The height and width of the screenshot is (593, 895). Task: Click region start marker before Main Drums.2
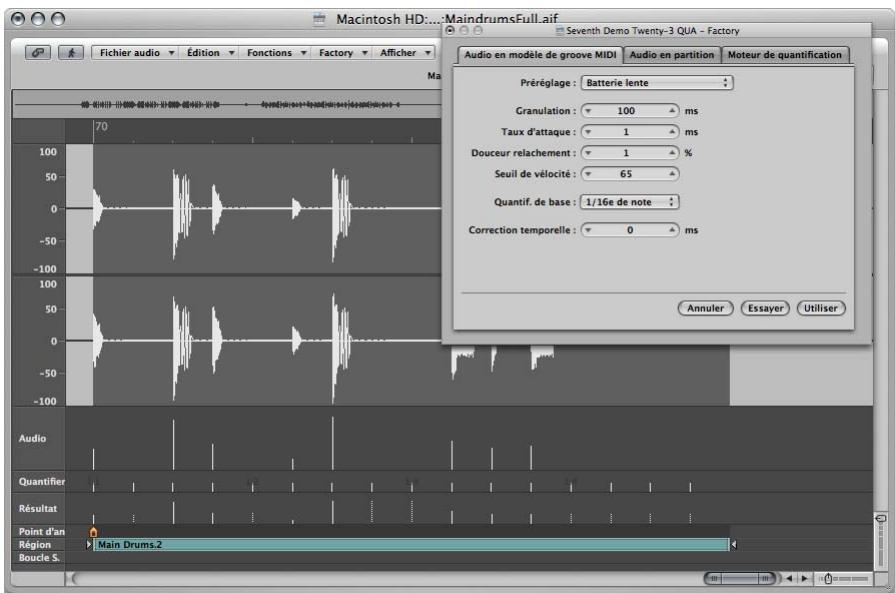[x=89, y=544]
